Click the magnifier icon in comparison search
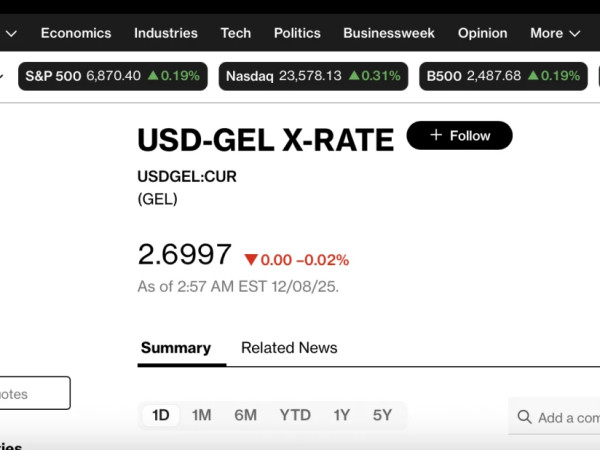The width and height of the screenshot is (600, 450). 524,417
